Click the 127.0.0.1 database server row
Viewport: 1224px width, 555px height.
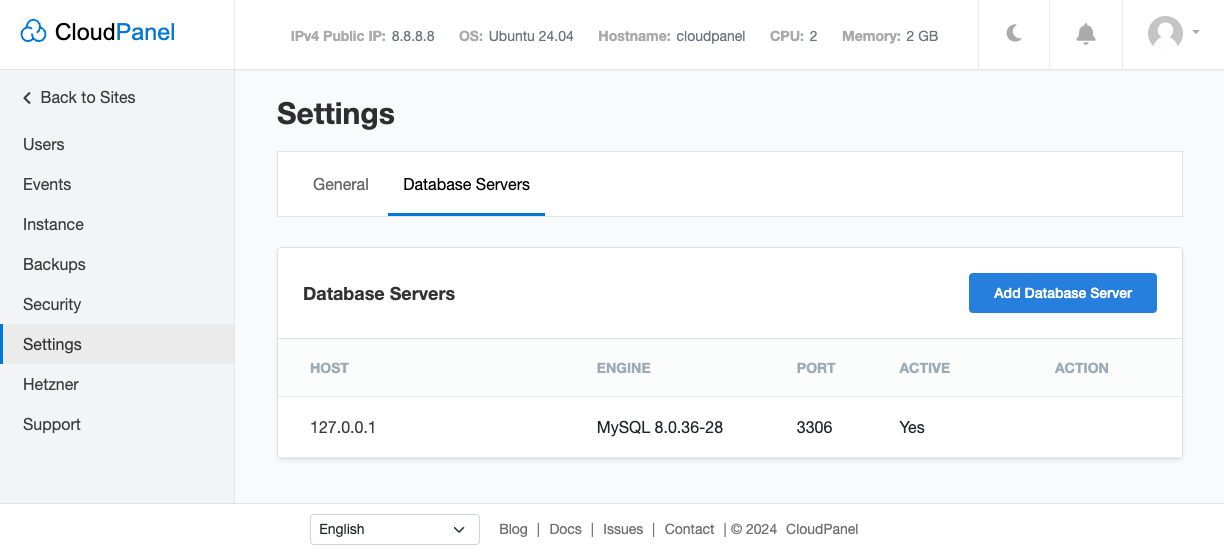point(343,427)
